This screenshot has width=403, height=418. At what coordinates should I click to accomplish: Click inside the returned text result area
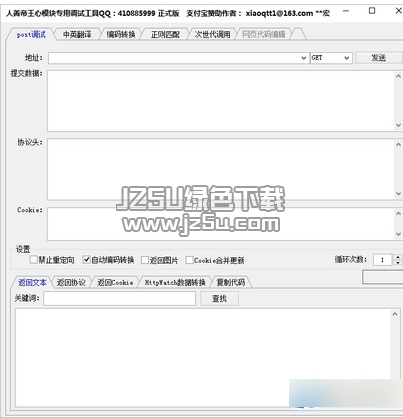[x=203, y=358]
